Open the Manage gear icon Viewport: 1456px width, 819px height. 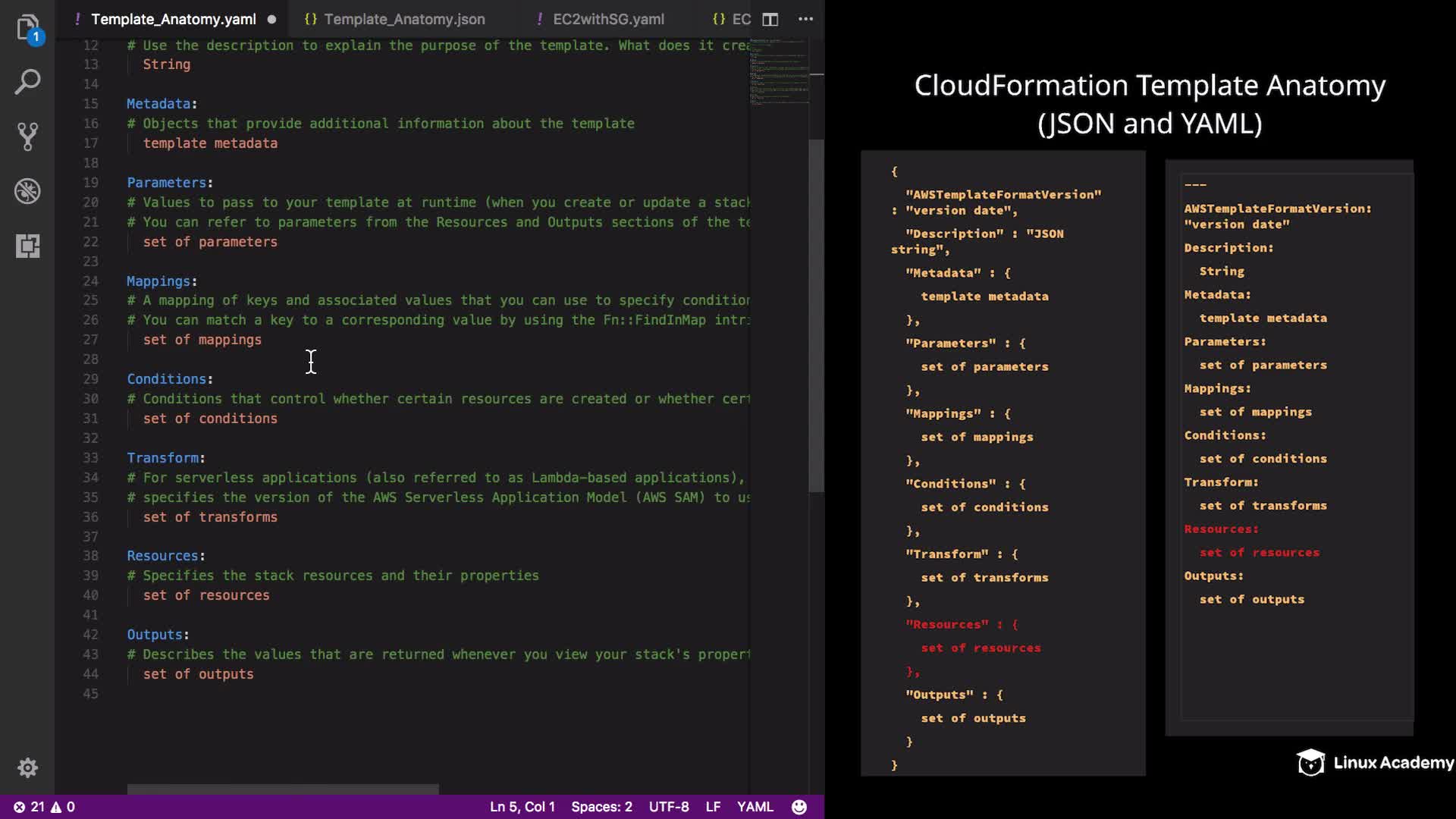pos(27,767)
